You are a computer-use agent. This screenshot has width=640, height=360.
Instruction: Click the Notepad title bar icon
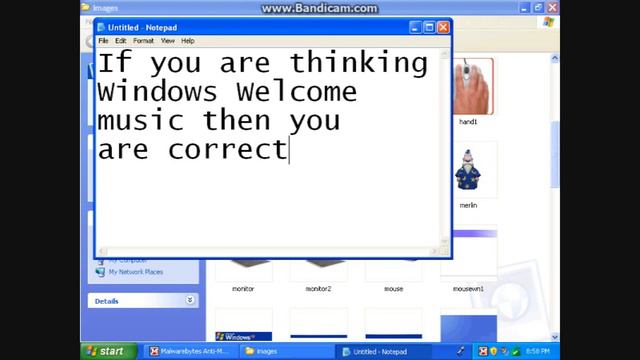click(x=101, y=27)
